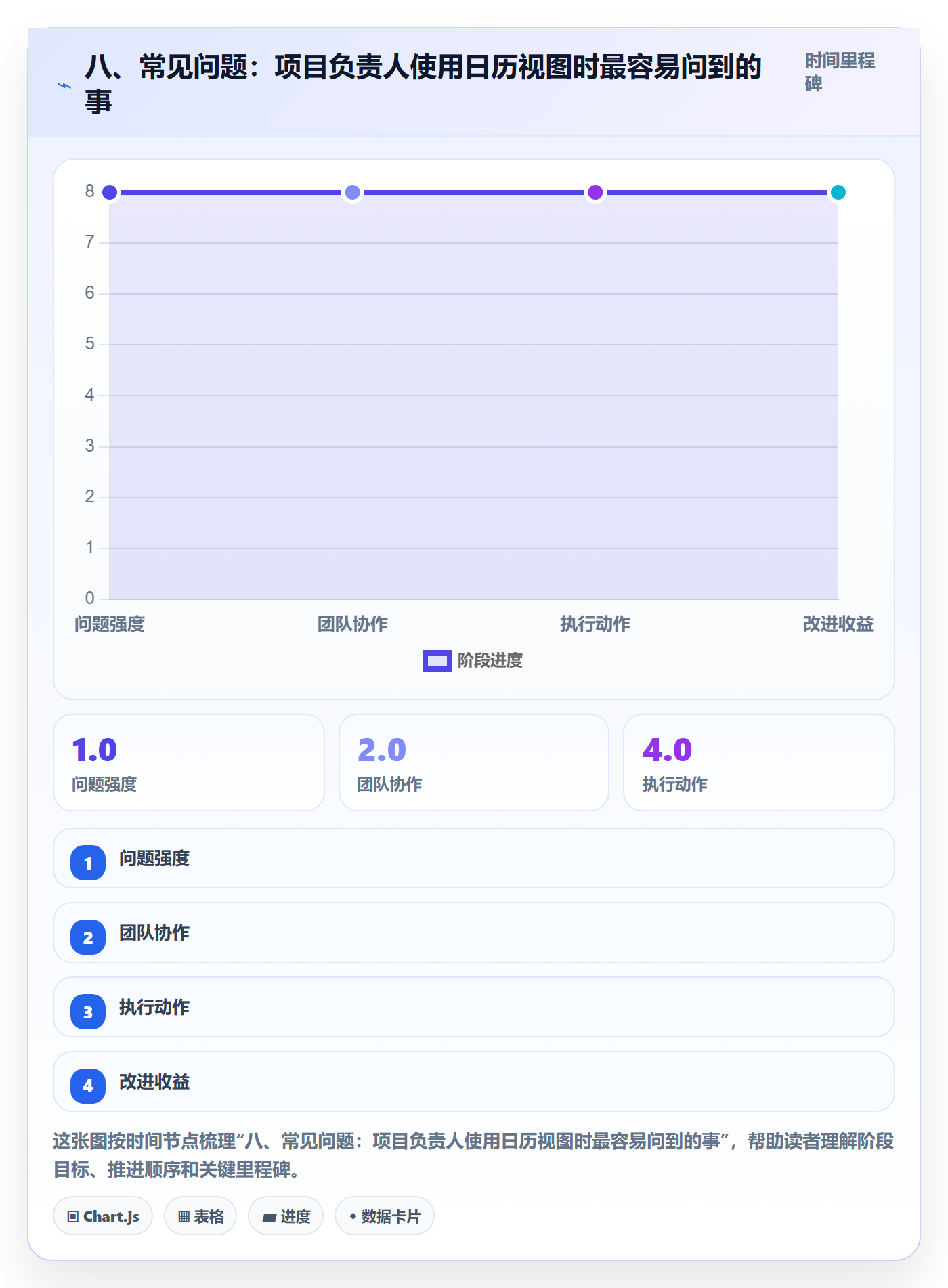Click the 阶段进度 legend text
The width and height of the screenshot is (948, 1288).
490,660
